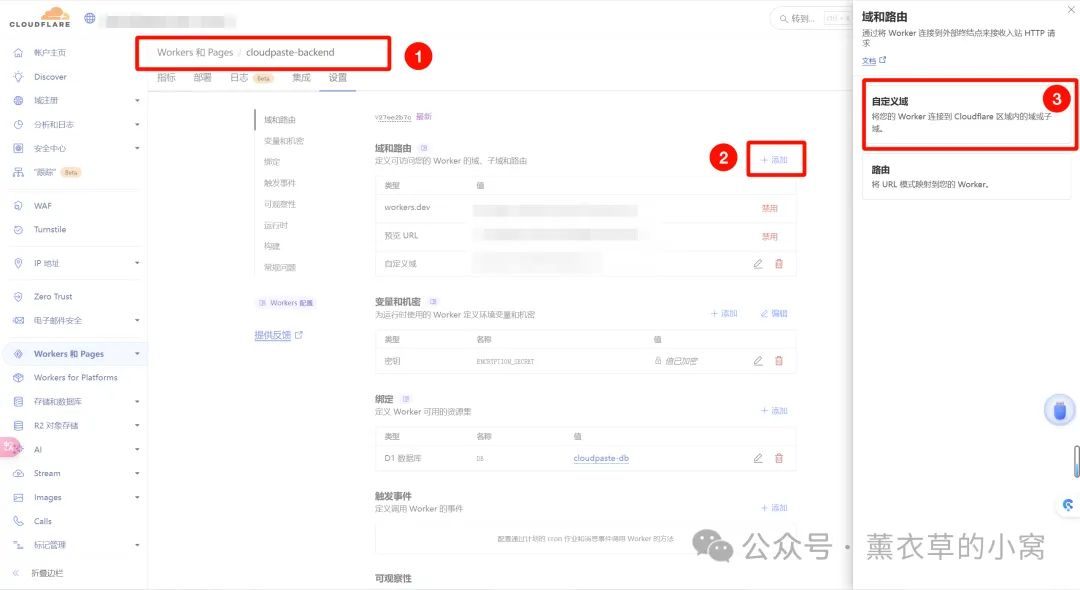Expand the R2 对象存储 dropdown arrow
The image size is (1080, 590).
137,425
